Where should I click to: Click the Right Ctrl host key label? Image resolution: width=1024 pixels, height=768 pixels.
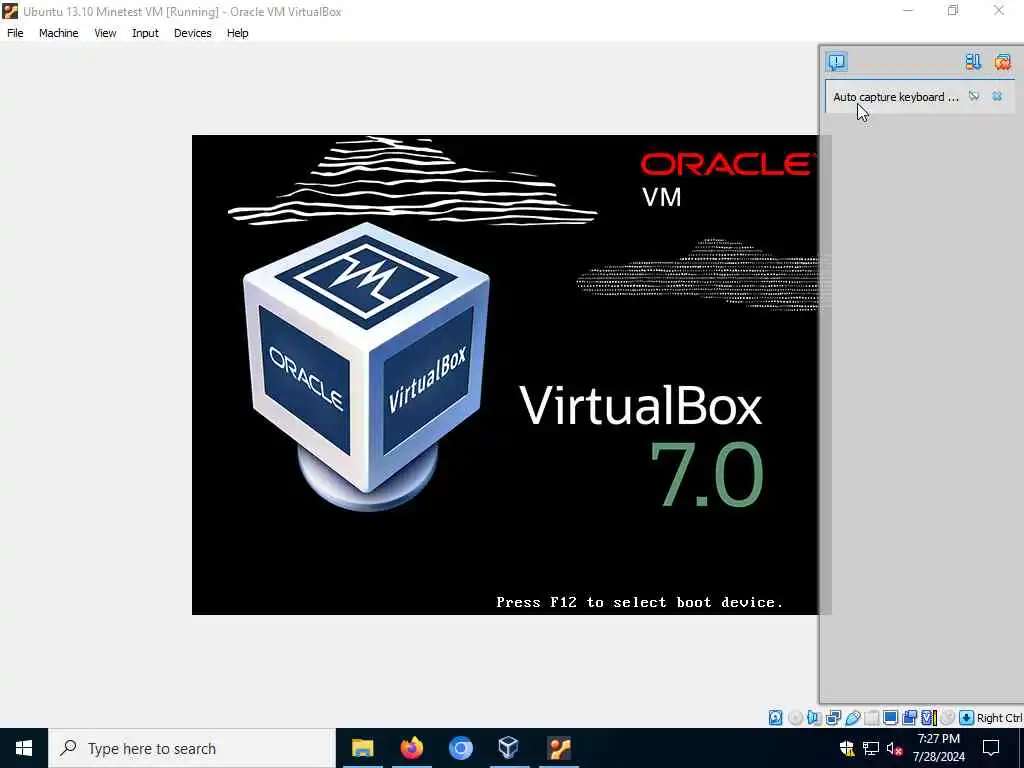tap(999, 718)
